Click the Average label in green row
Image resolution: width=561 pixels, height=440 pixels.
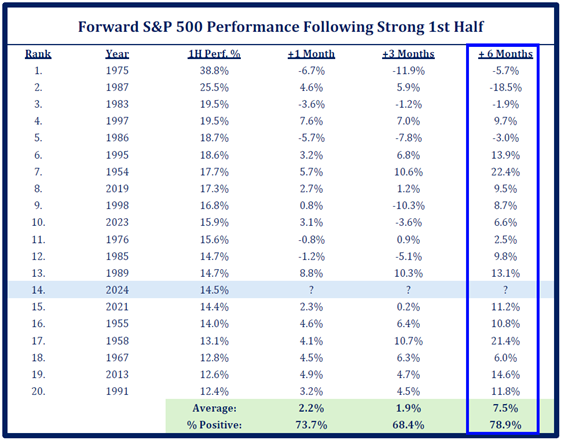pyautogui.click(x=214, y=408)
